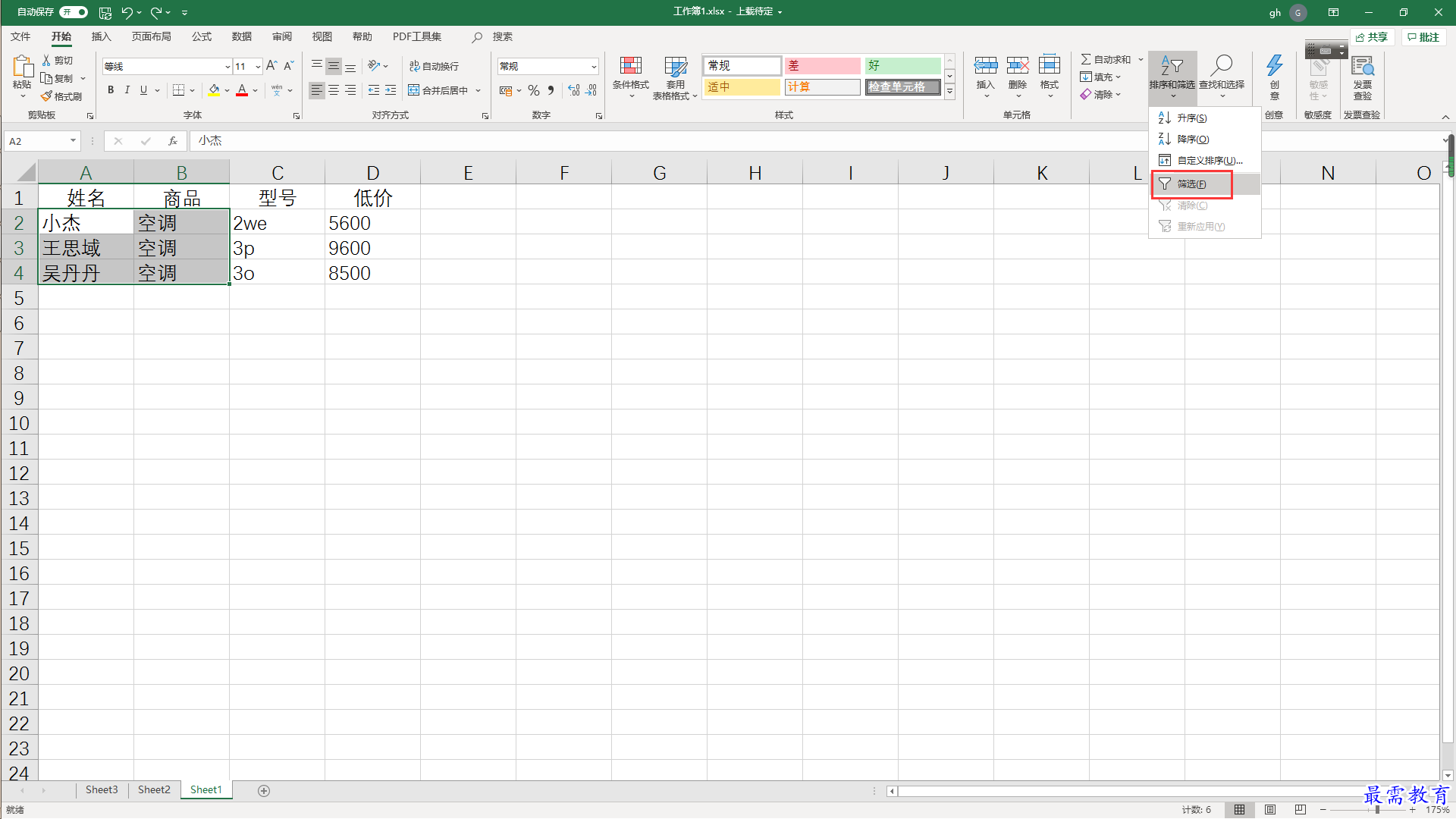Choose Sort Ascending menu item
This screenshot has height=819, width=1456.
[1205, 118]
